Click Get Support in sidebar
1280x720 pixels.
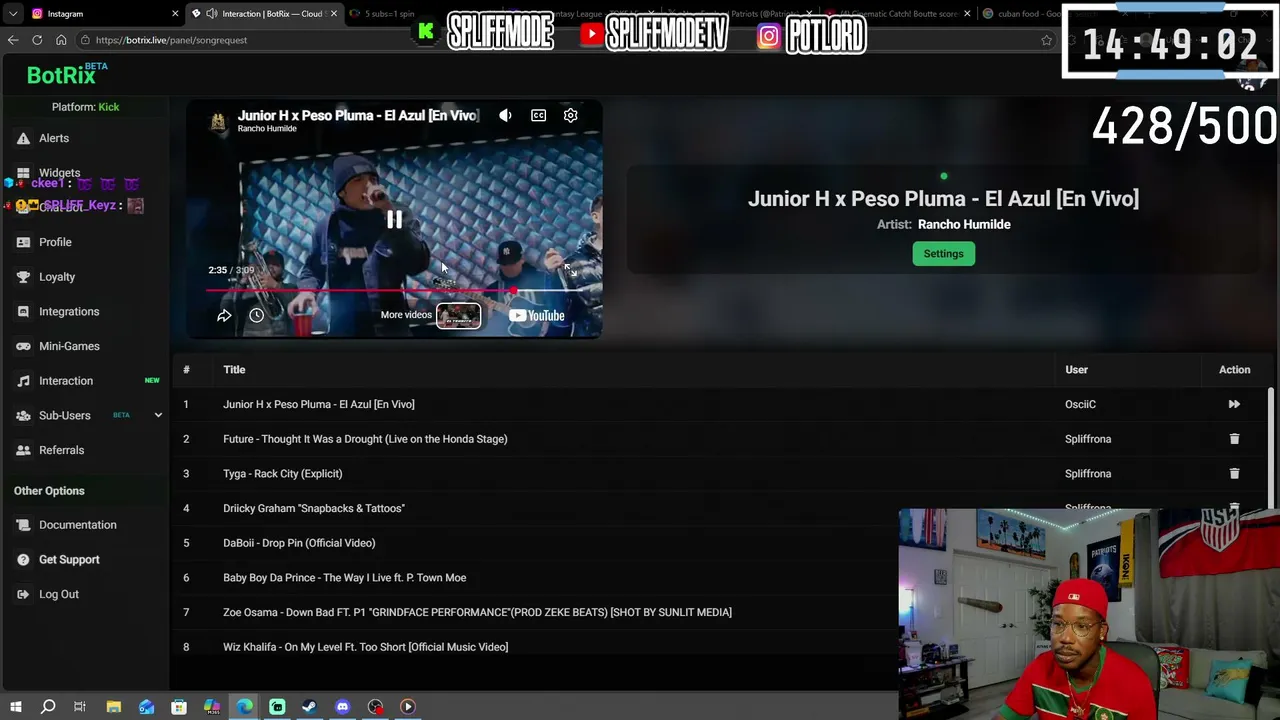point(69,560)
